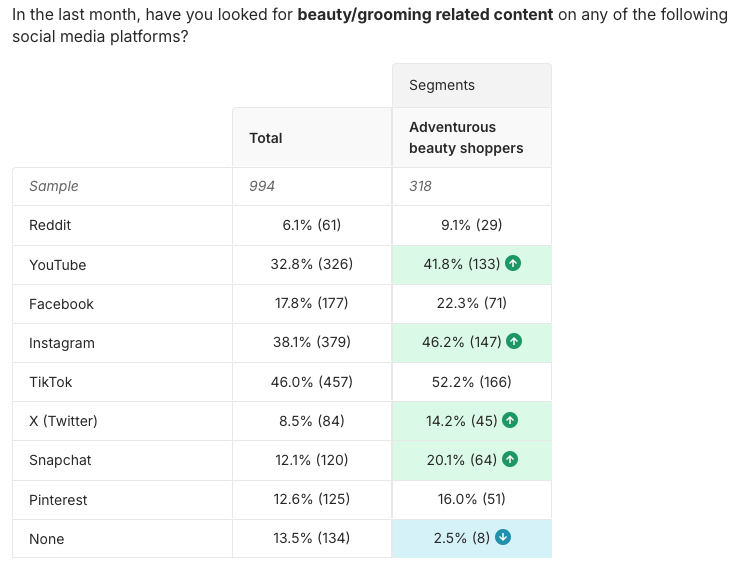The image size is (746, 566).
Task: Click the Sample row label
Action: pyautogui.click(x=54, y=186)
